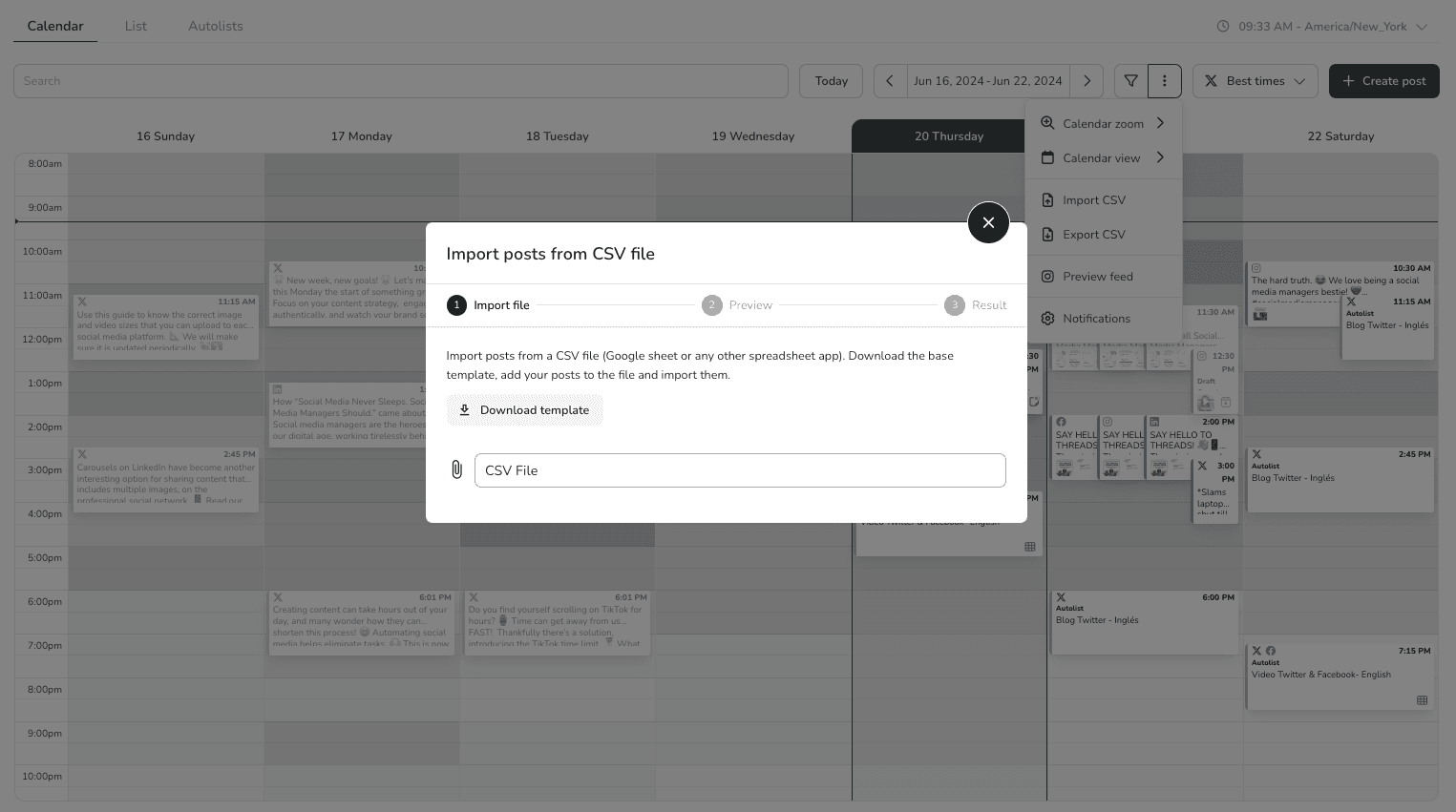
Task: Open the filter funnel icon
Action: [x=1130, y=81]
